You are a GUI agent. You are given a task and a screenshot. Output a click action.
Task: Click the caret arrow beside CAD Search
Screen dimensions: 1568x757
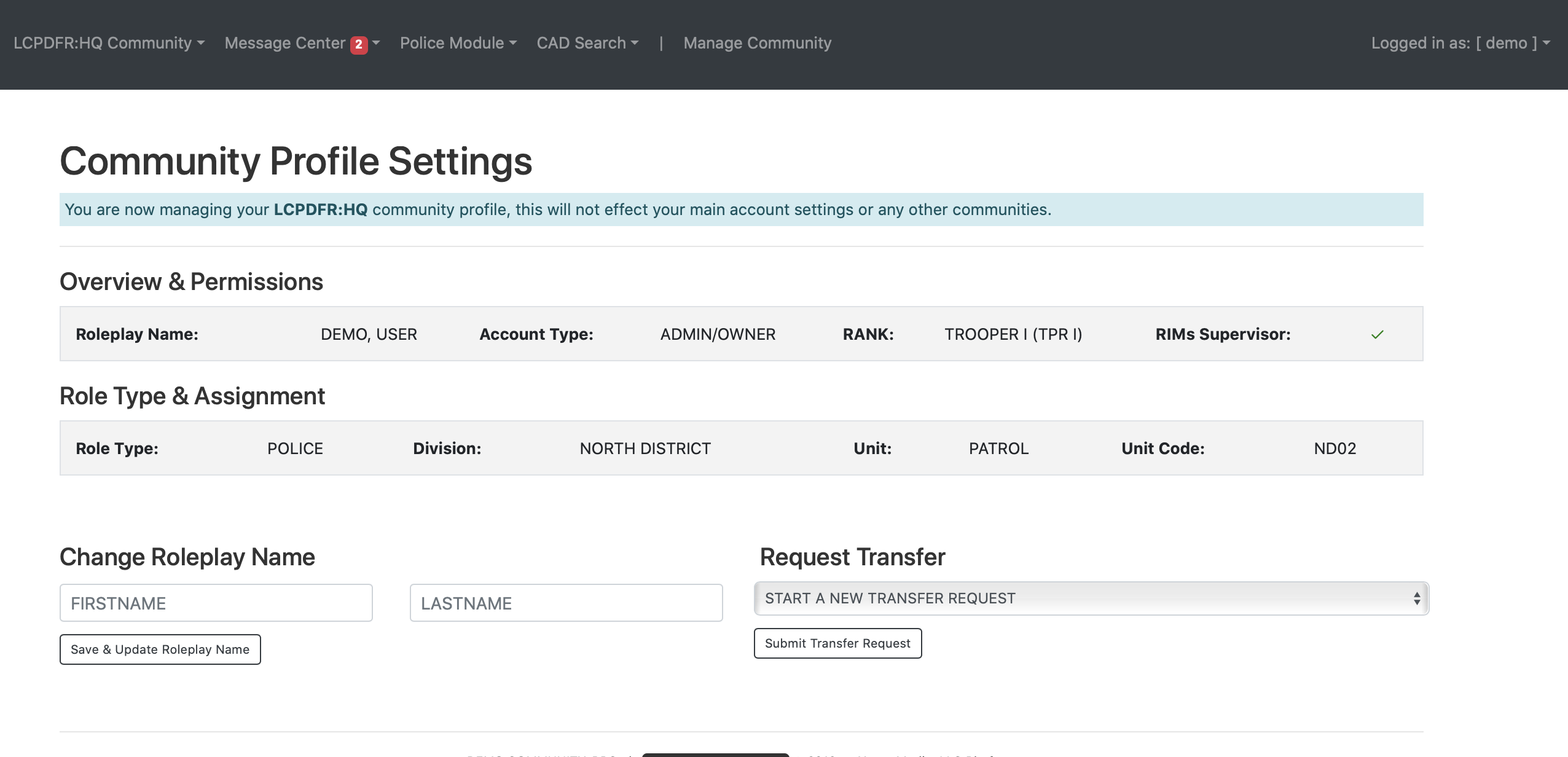point(635,43)
